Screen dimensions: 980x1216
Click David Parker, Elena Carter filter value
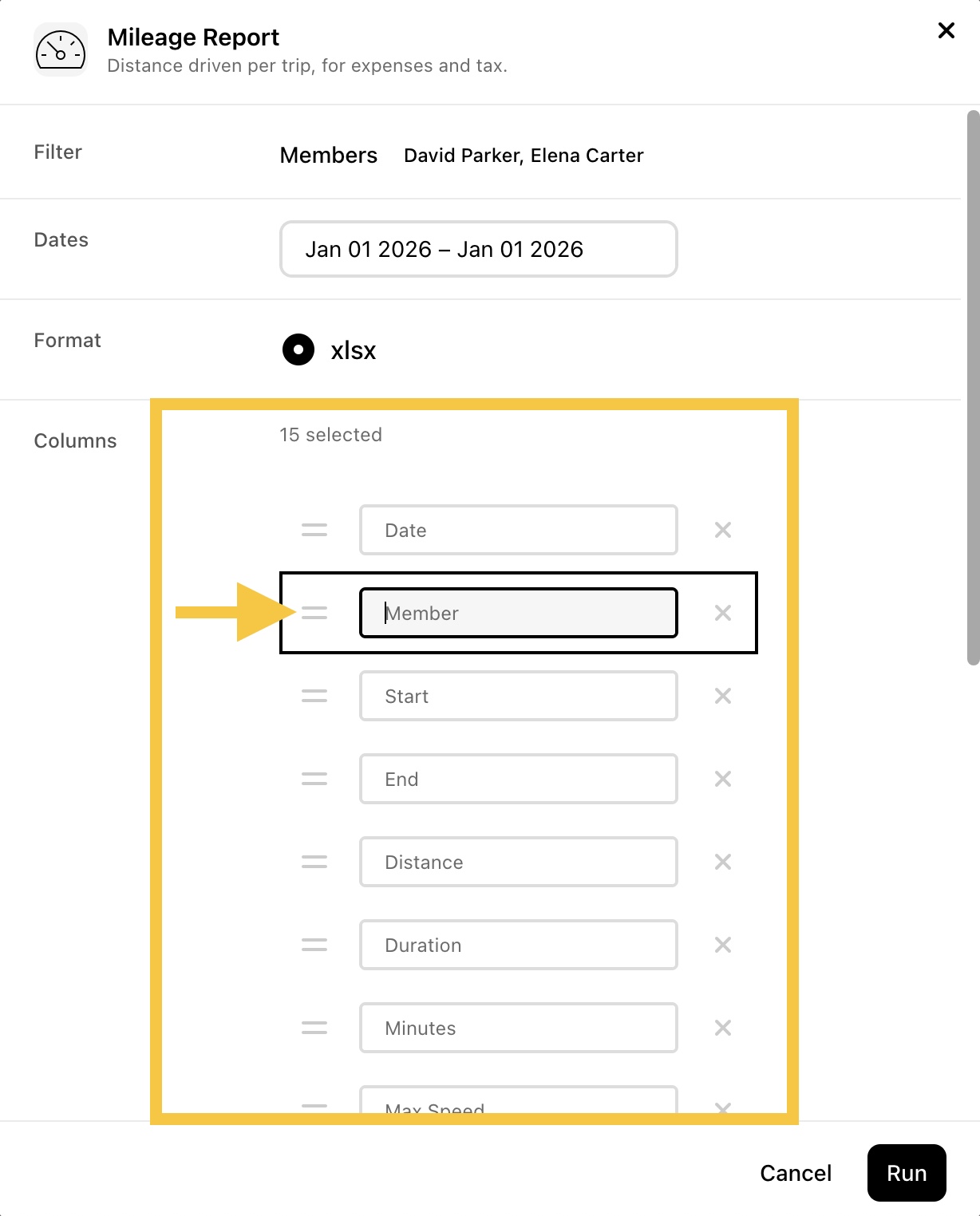[x=524, y=155]
